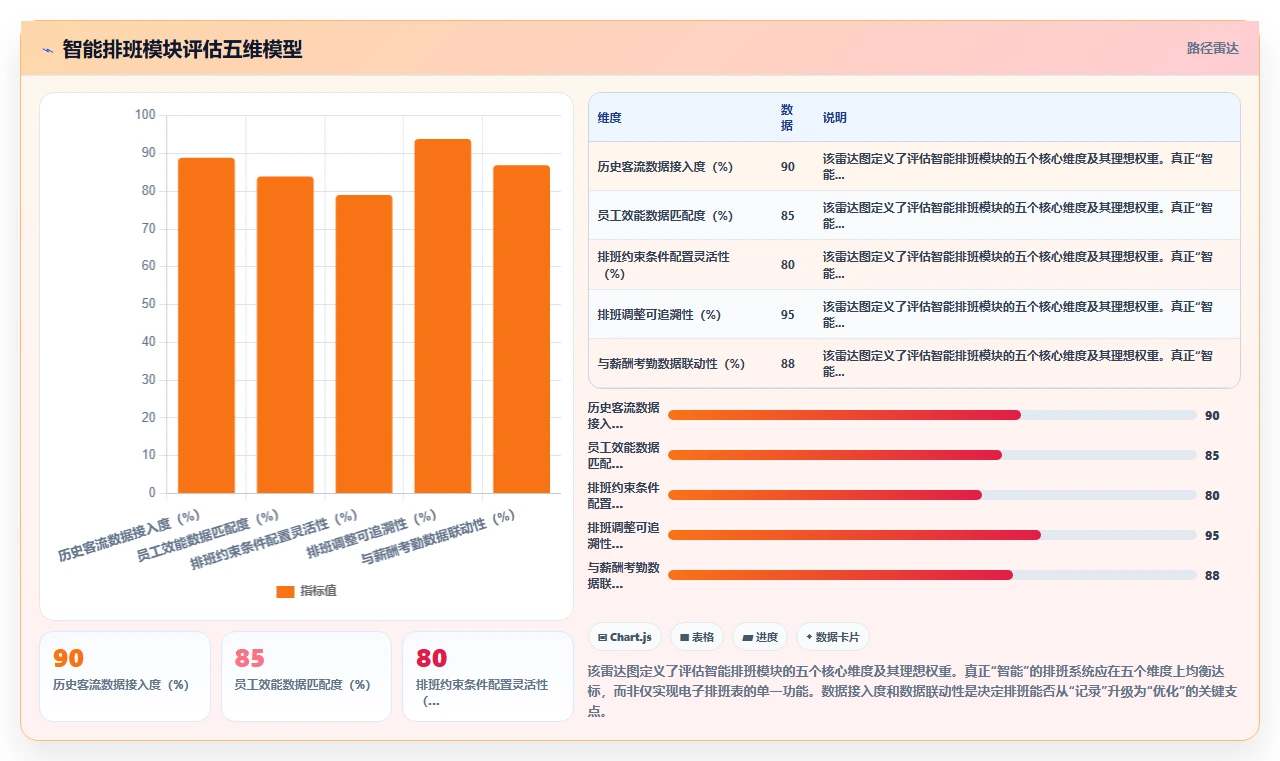This screenshot has height=761, width=1280.
Task: Click the 说明 column header
Action: click(x=834, y=118)
